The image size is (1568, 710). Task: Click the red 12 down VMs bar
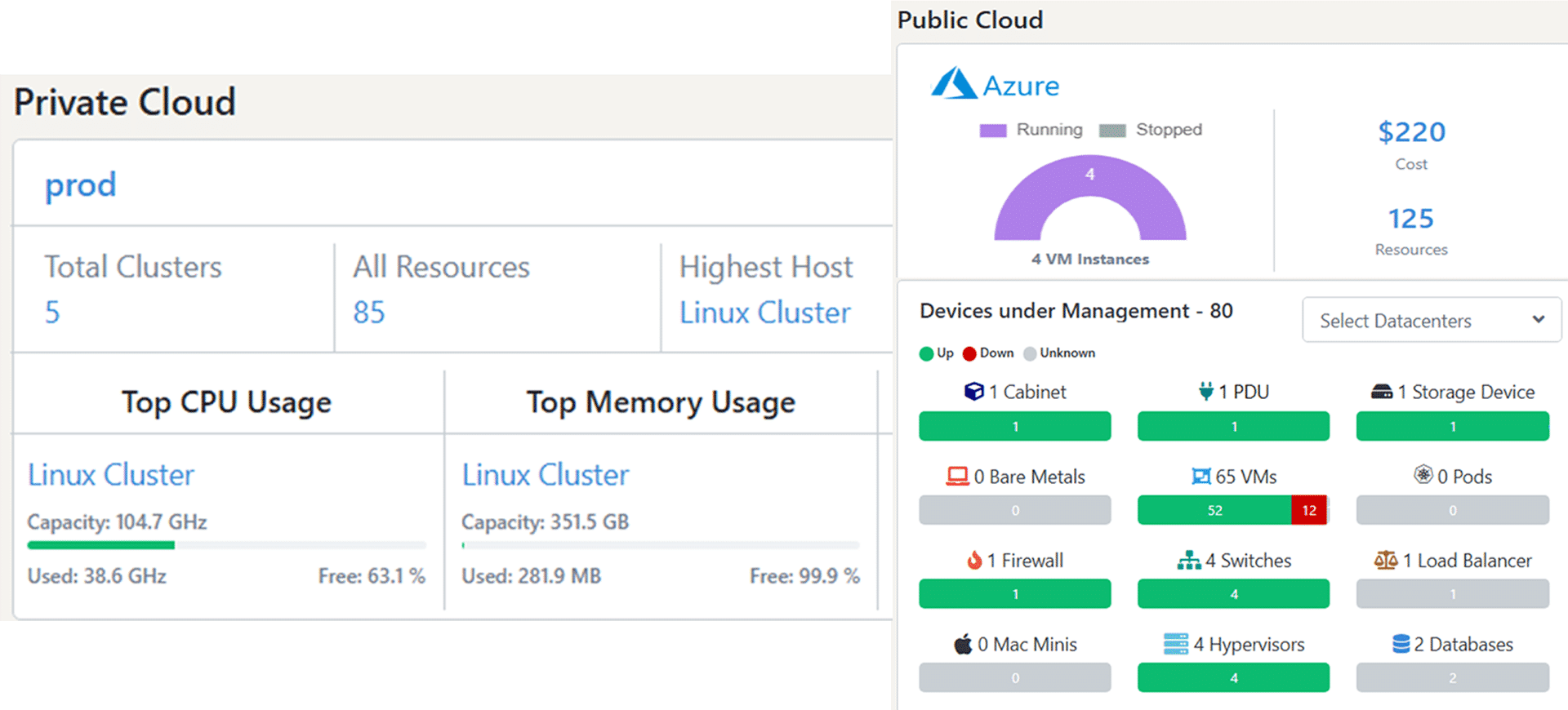[1308, 510]
